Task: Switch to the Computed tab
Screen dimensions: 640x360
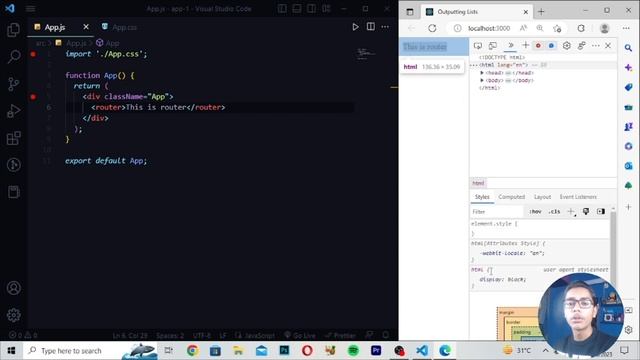Action: pos(511,197)
